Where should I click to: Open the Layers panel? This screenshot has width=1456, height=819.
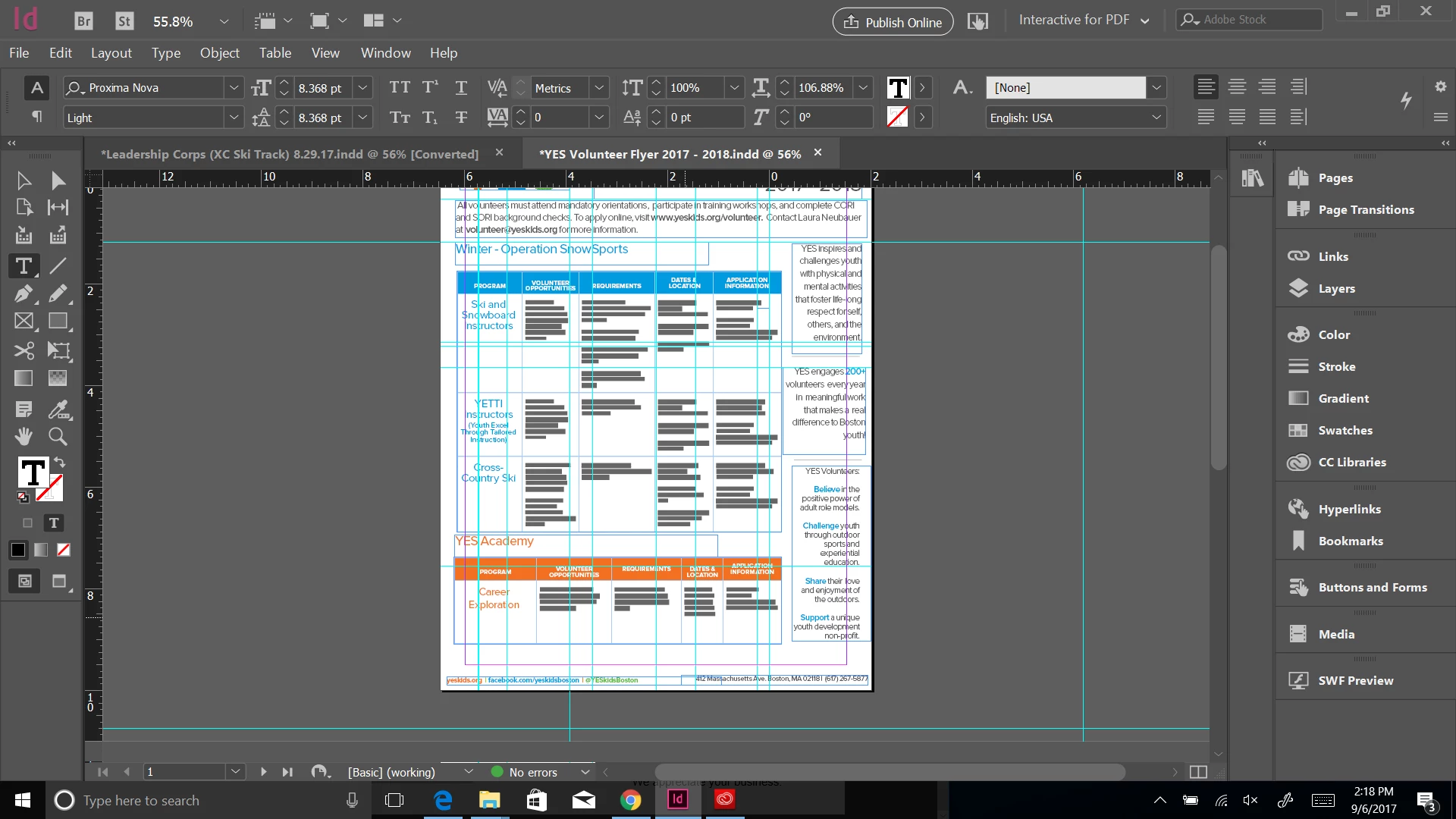coord(1335,288)
